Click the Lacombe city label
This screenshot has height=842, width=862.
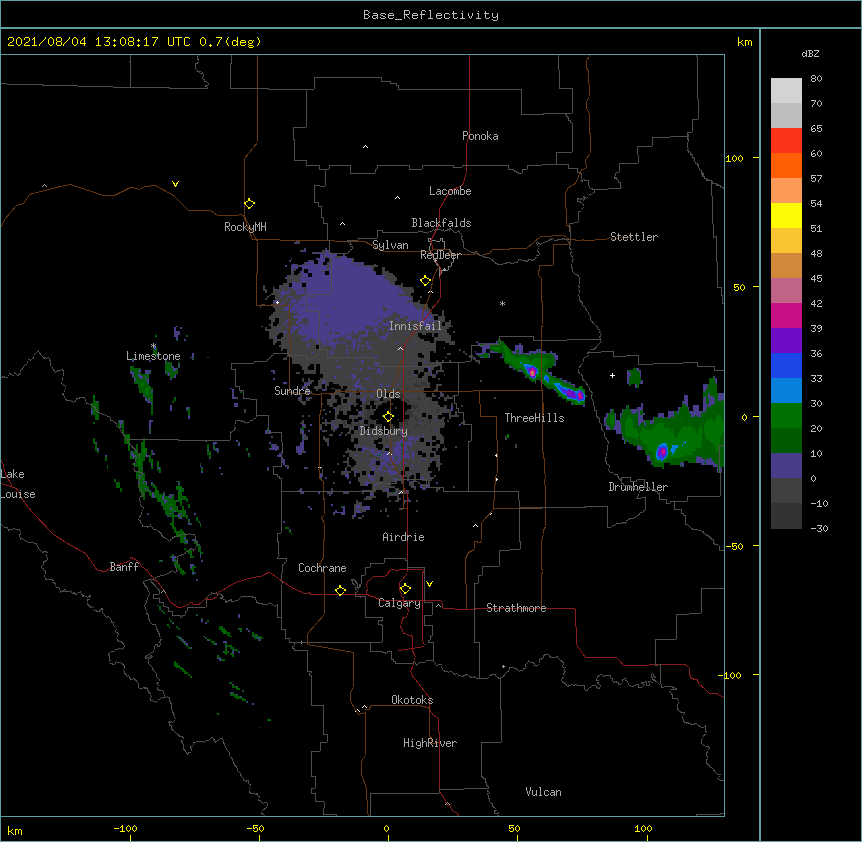(x=450, y=191)
